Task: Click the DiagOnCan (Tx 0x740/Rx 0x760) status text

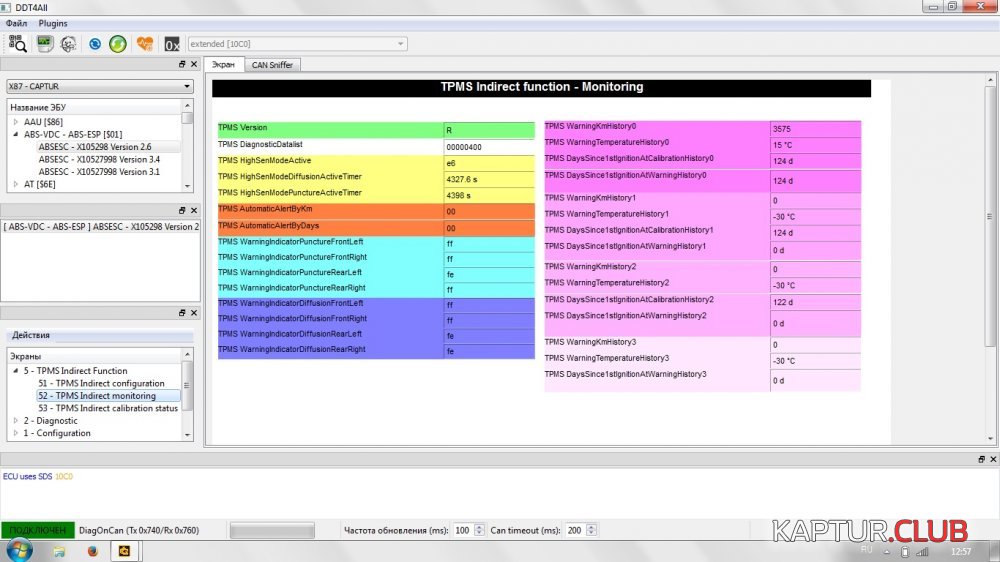Action: point(139,531)
